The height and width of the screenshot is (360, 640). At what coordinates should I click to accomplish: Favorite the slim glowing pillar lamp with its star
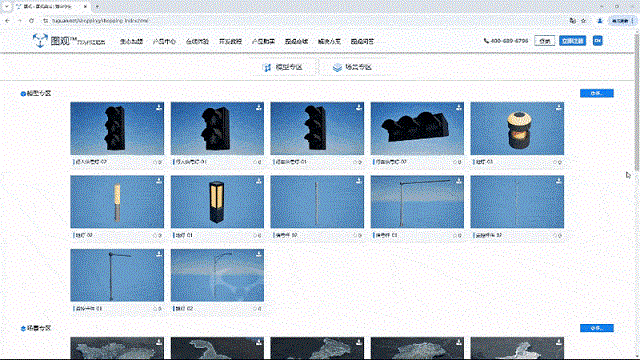click(155, 236)
